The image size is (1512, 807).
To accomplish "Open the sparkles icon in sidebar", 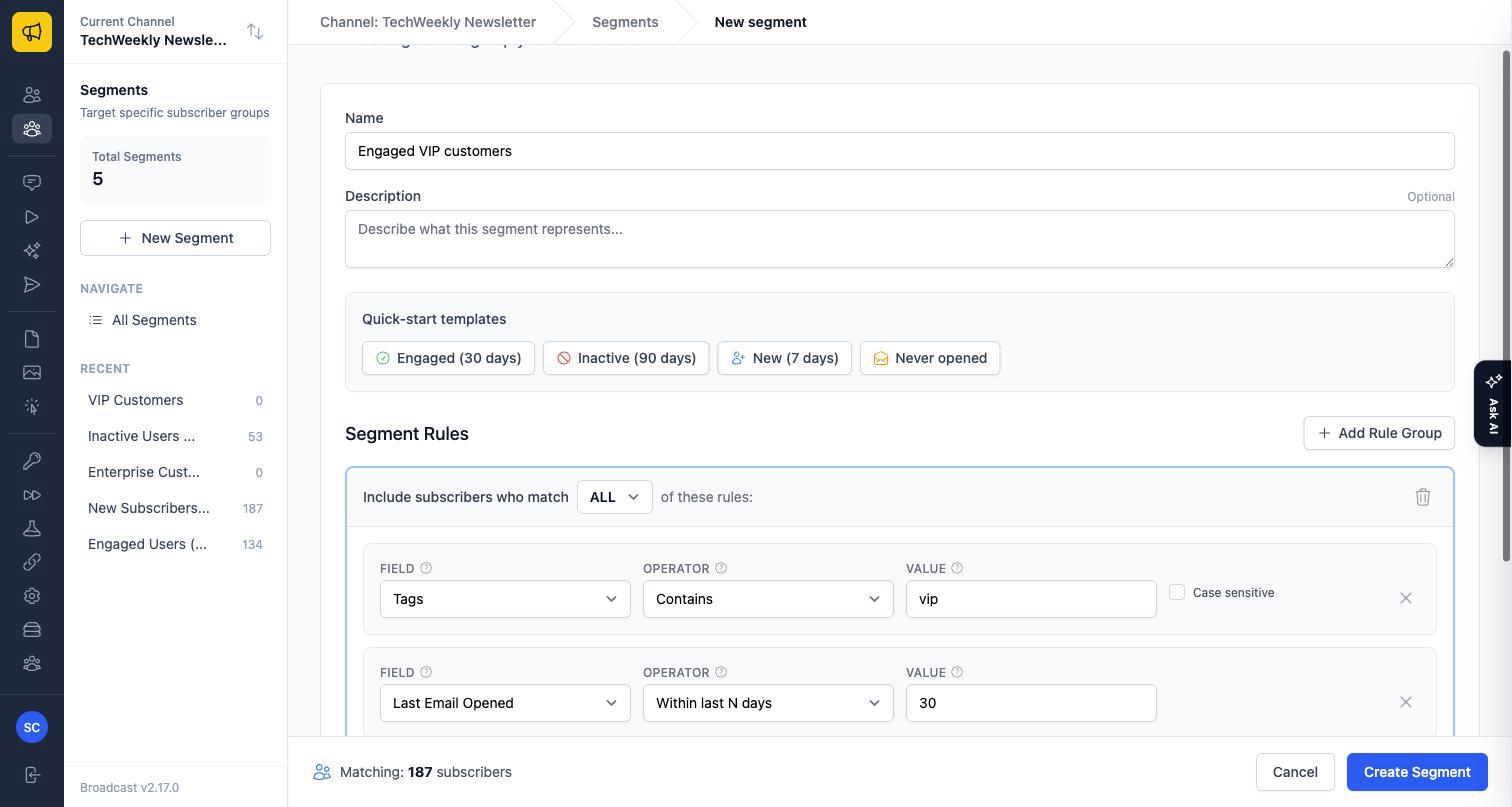I will coord(32,251).
